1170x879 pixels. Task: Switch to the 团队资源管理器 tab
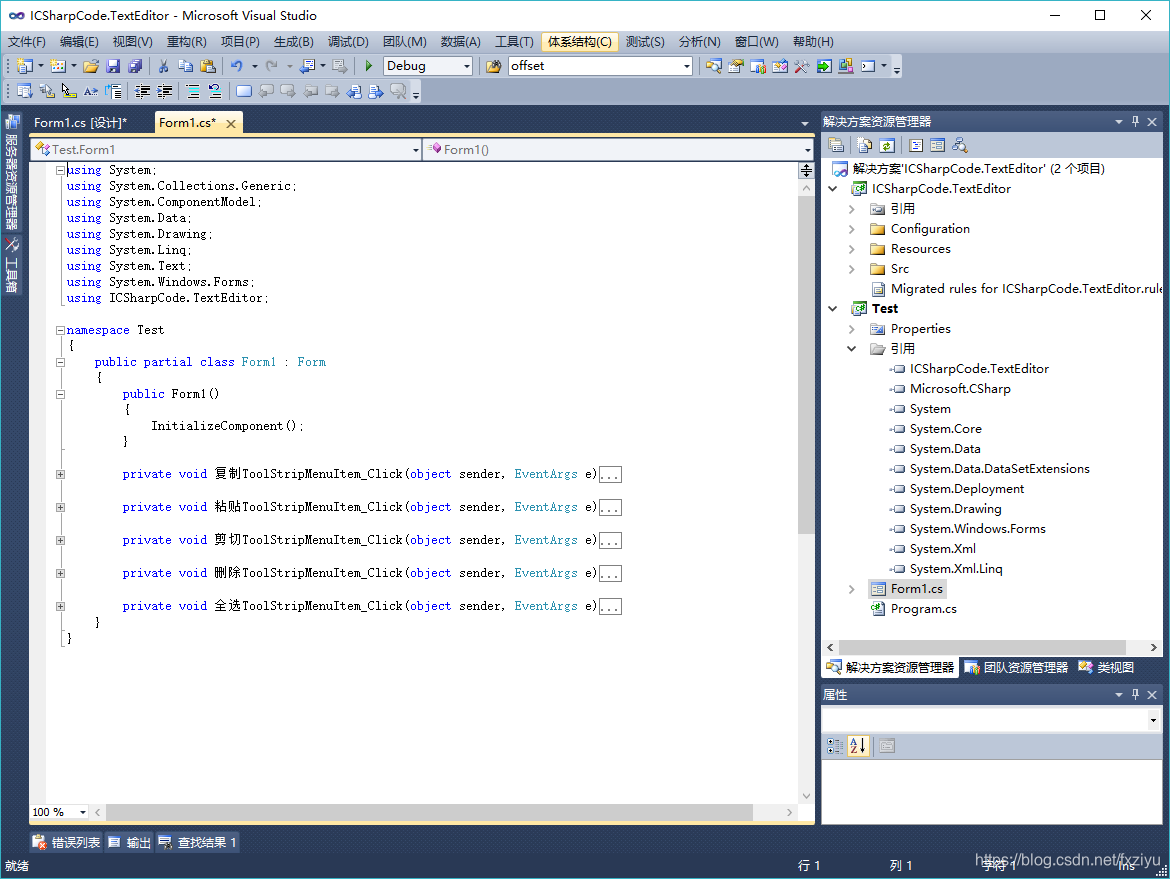tap(1016, 668)
